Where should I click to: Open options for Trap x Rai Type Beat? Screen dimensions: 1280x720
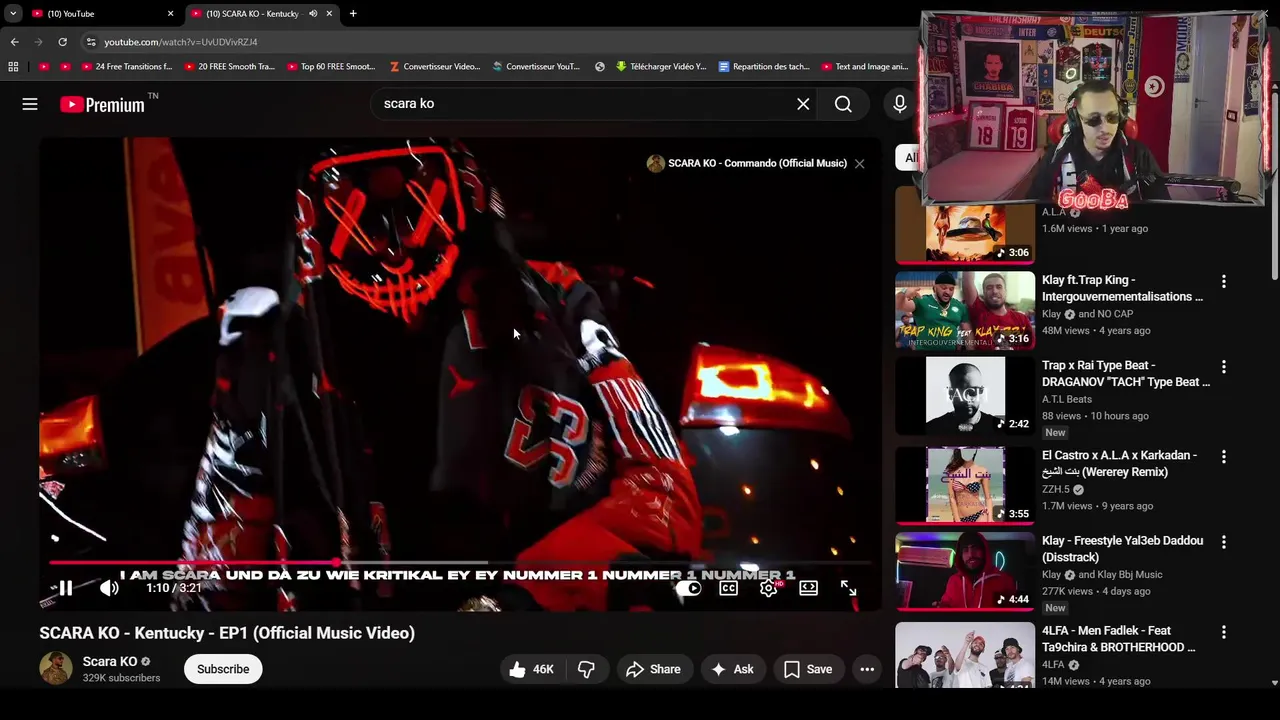pos(1223,367)
